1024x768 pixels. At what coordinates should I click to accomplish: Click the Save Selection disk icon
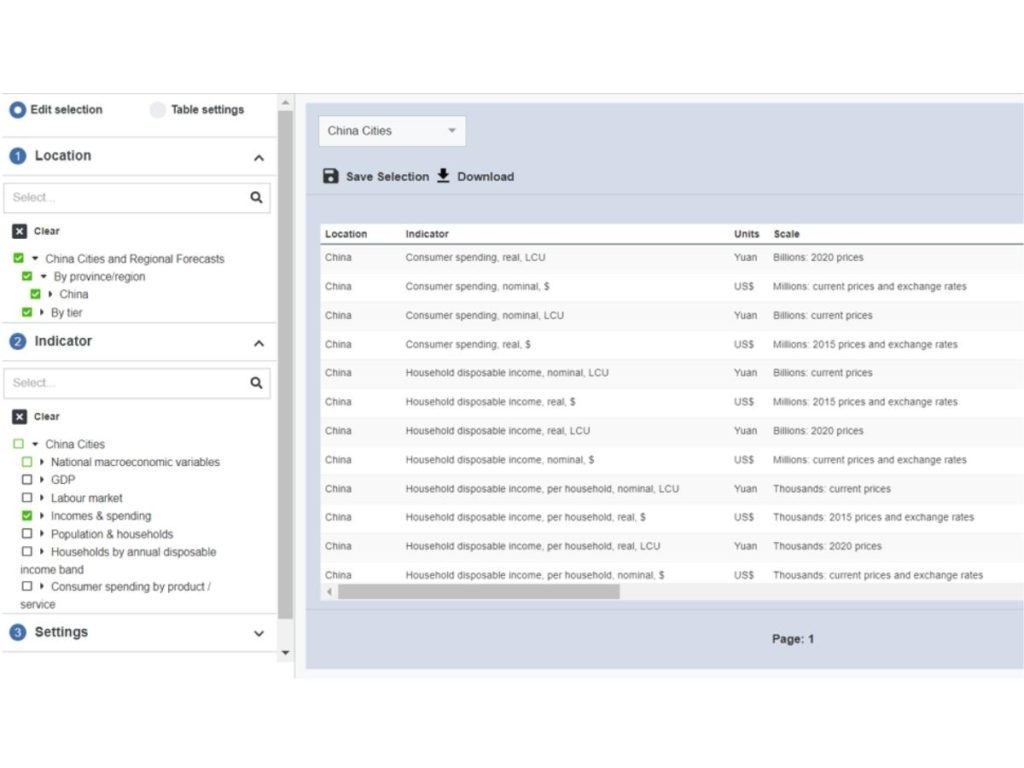click(331, 176)
